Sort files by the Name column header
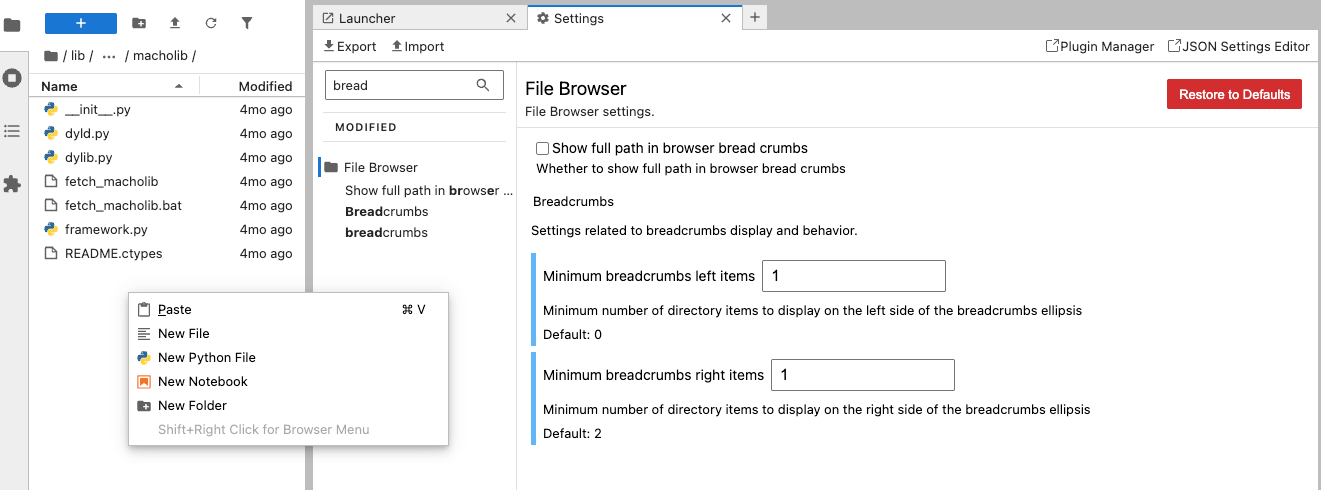 [114, 86]
